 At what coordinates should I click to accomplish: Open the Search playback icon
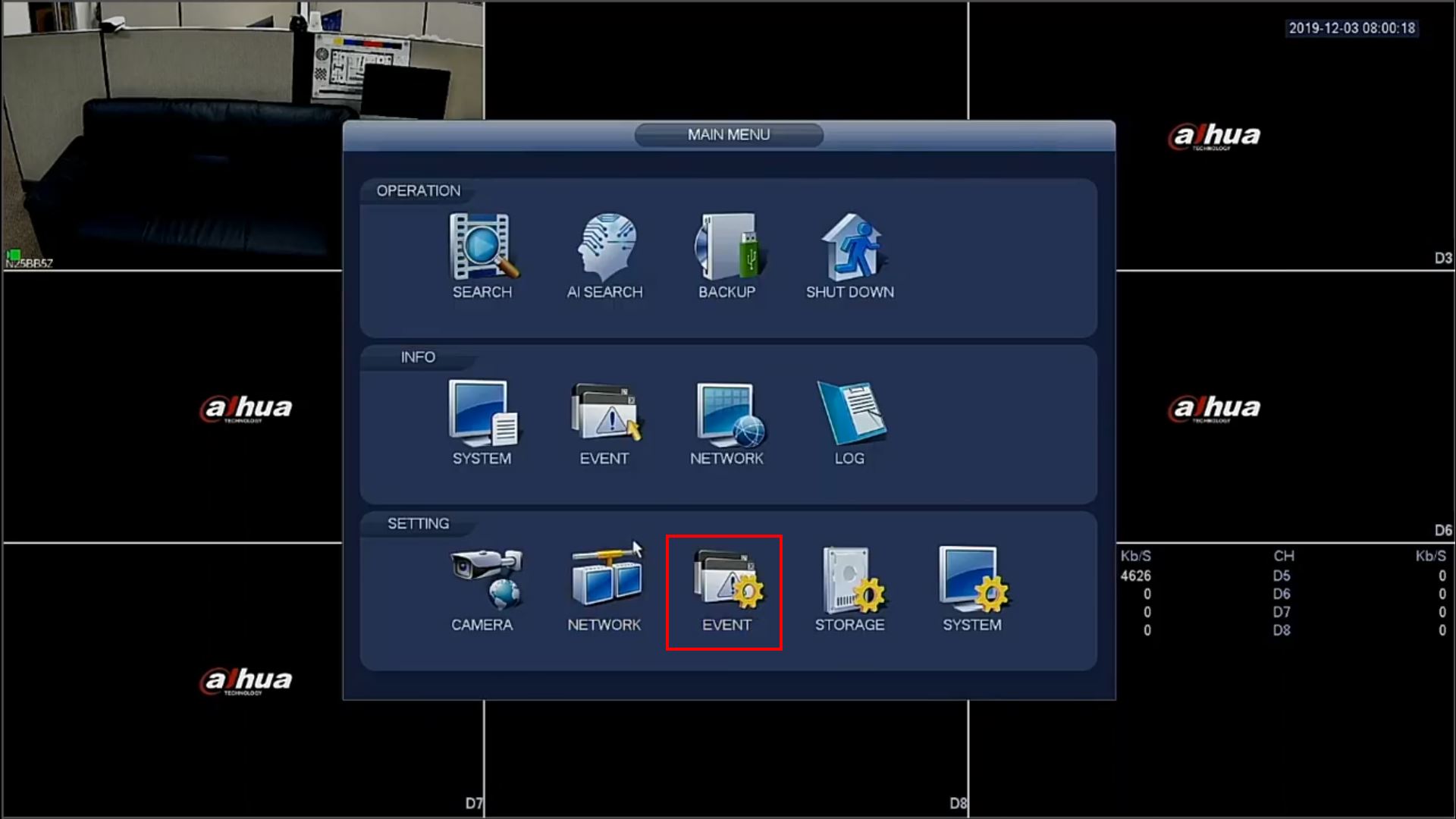[x=482, y=248]
